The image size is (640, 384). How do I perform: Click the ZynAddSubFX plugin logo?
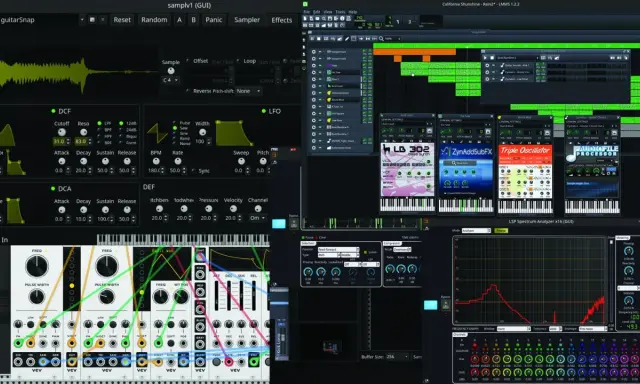coord(466,151)
